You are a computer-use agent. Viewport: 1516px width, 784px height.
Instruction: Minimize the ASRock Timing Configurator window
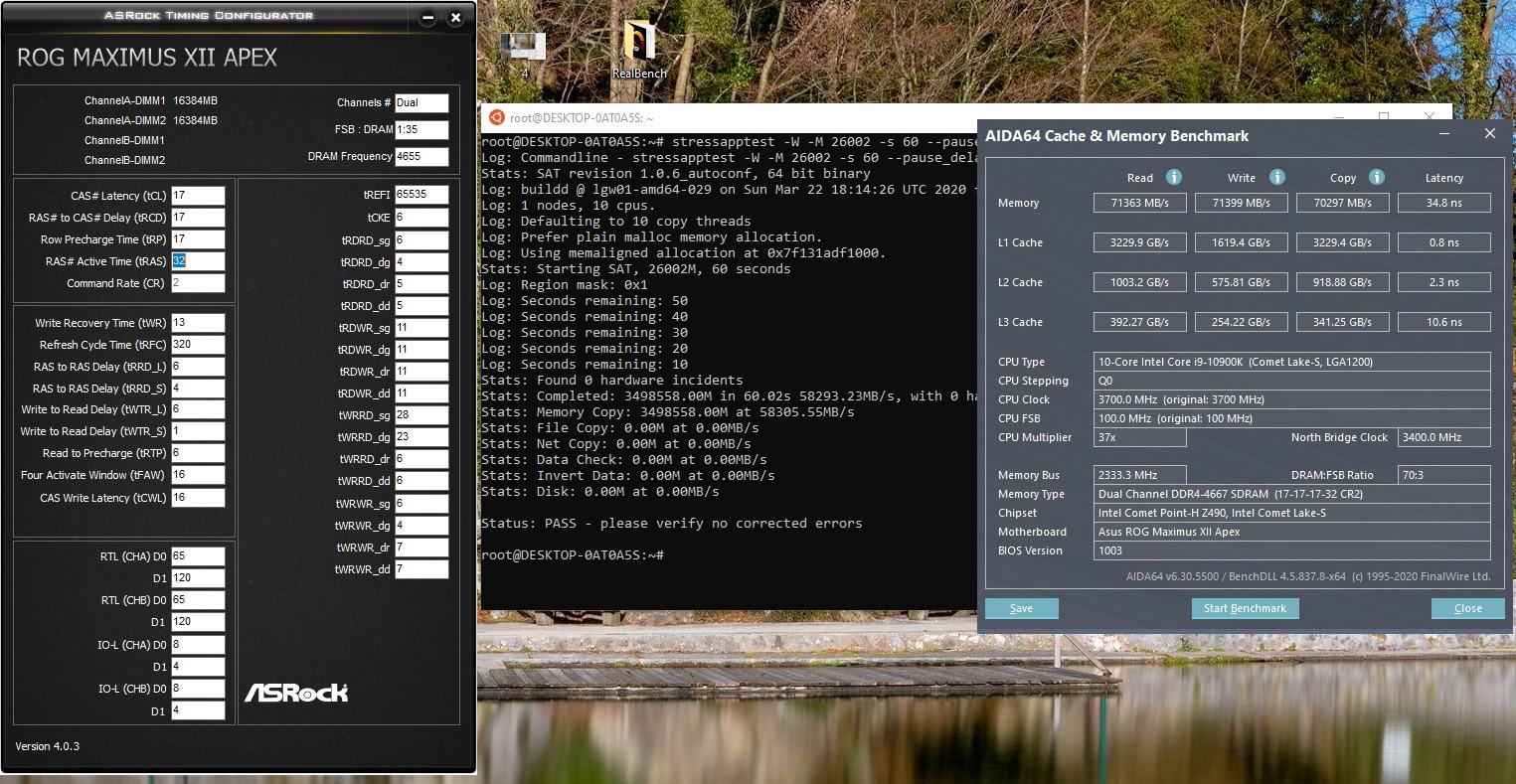(x=427, y=18)
